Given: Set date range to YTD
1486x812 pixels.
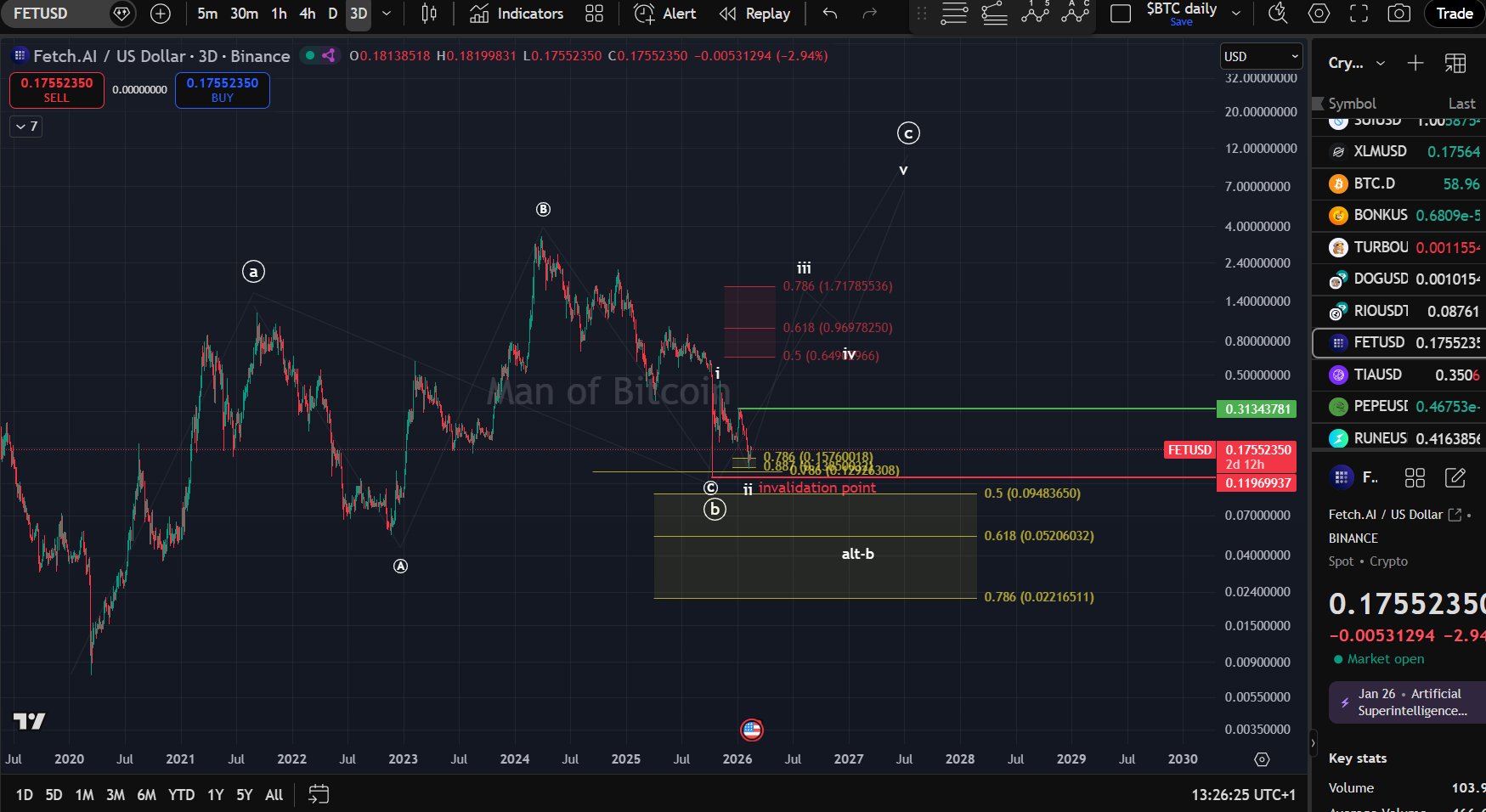Looking at the screenshot, I should click(x=181, y=795).
